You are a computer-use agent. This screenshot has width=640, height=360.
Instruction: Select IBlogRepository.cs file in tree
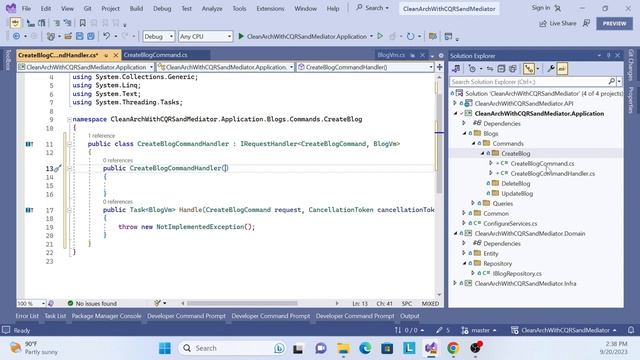tap(517, 273)
